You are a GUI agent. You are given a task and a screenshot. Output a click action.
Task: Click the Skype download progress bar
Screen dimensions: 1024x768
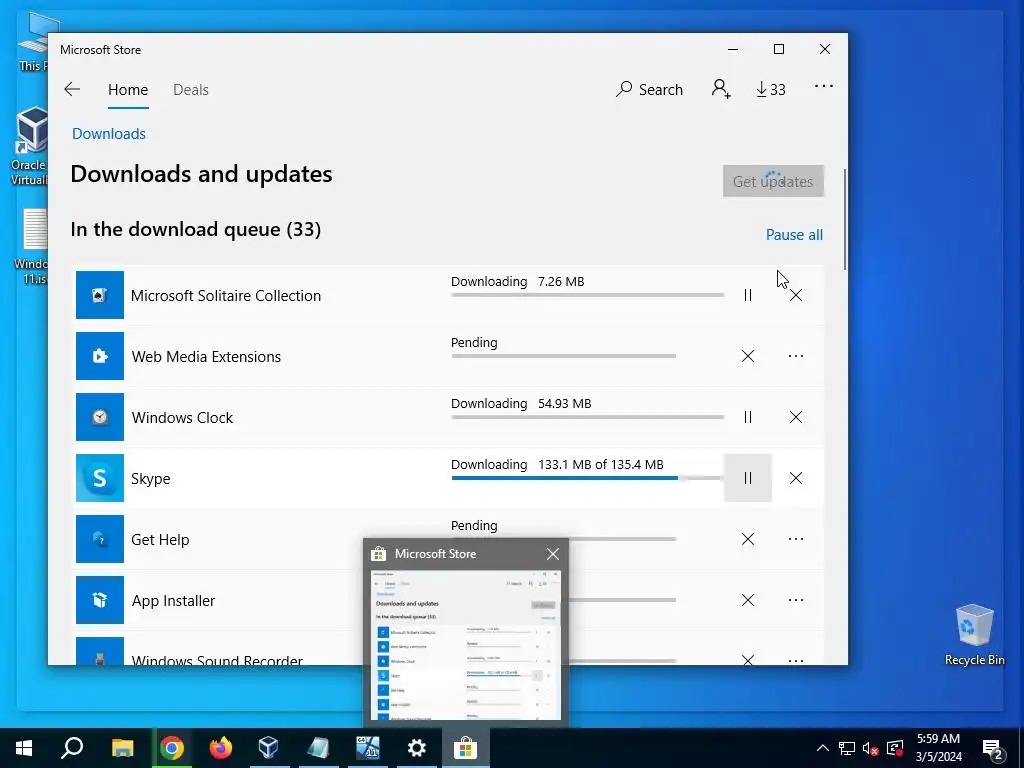586,478
